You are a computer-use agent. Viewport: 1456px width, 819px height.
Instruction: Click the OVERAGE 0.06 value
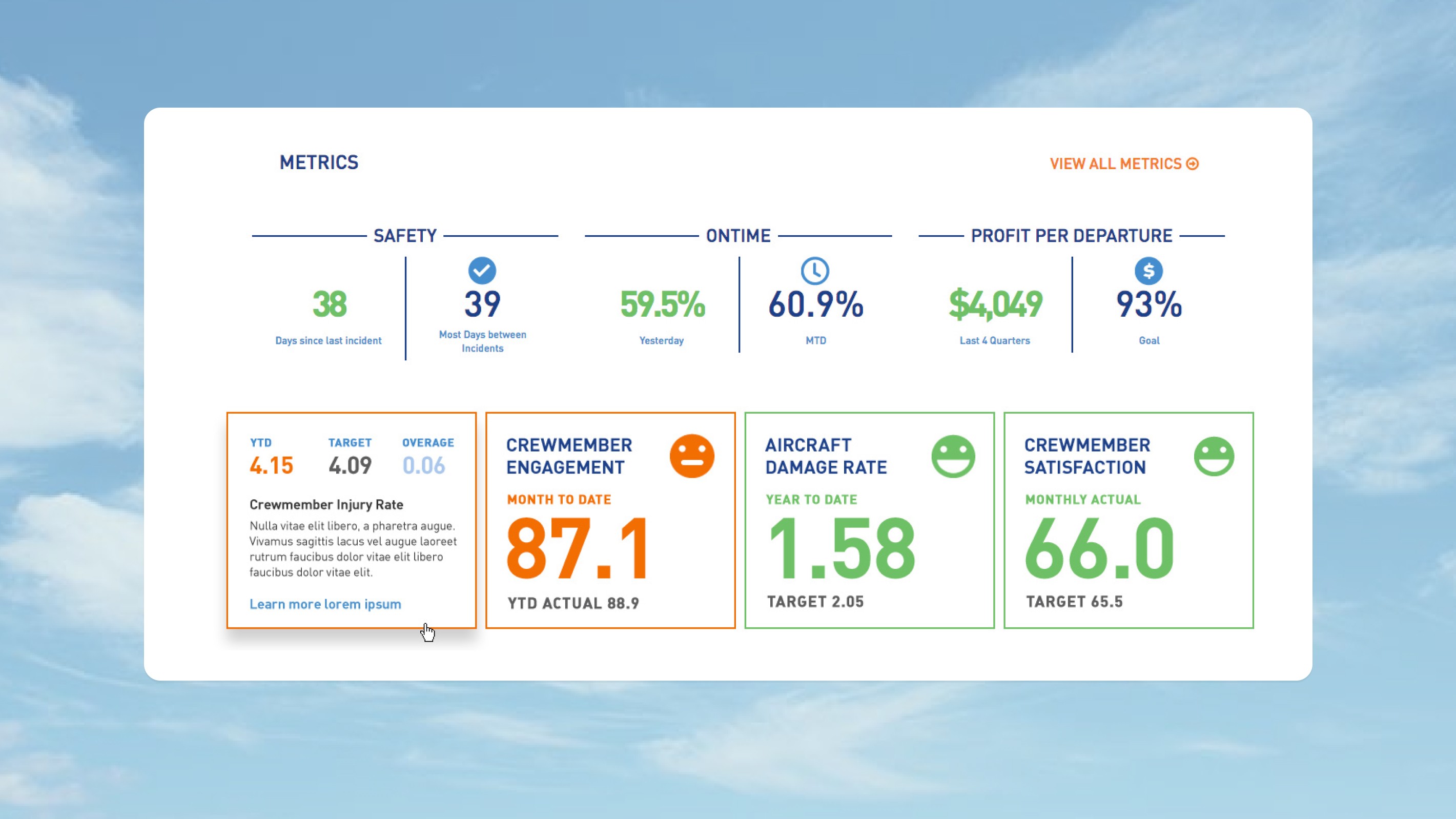[423, 466]
